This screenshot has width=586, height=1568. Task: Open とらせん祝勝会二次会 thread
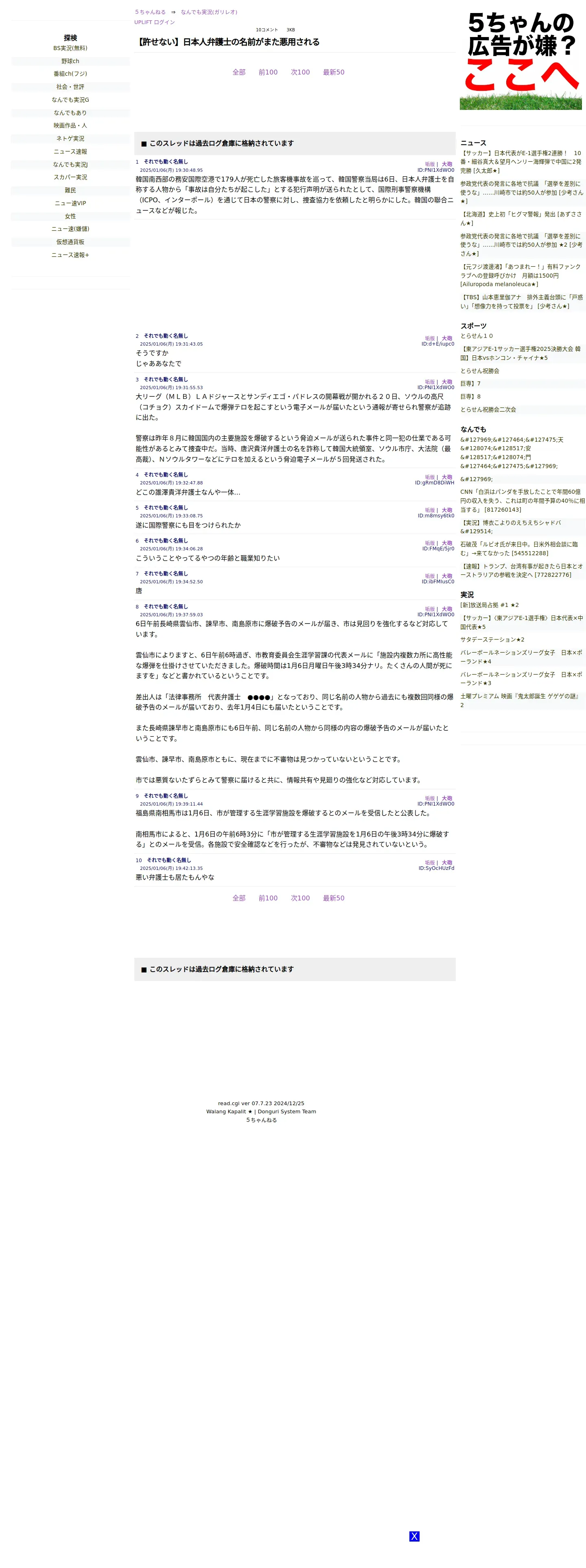[488, 410]
